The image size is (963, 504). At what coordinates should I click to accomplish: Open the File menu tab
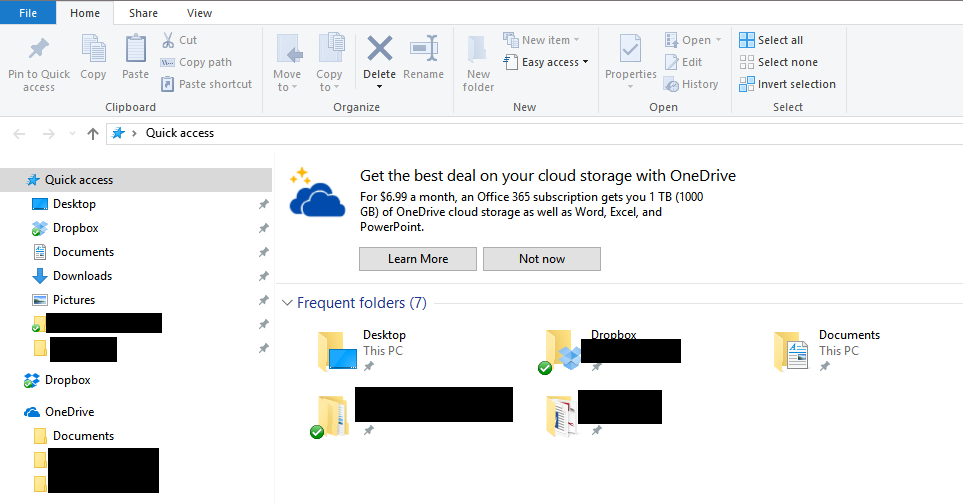point(28,13)
